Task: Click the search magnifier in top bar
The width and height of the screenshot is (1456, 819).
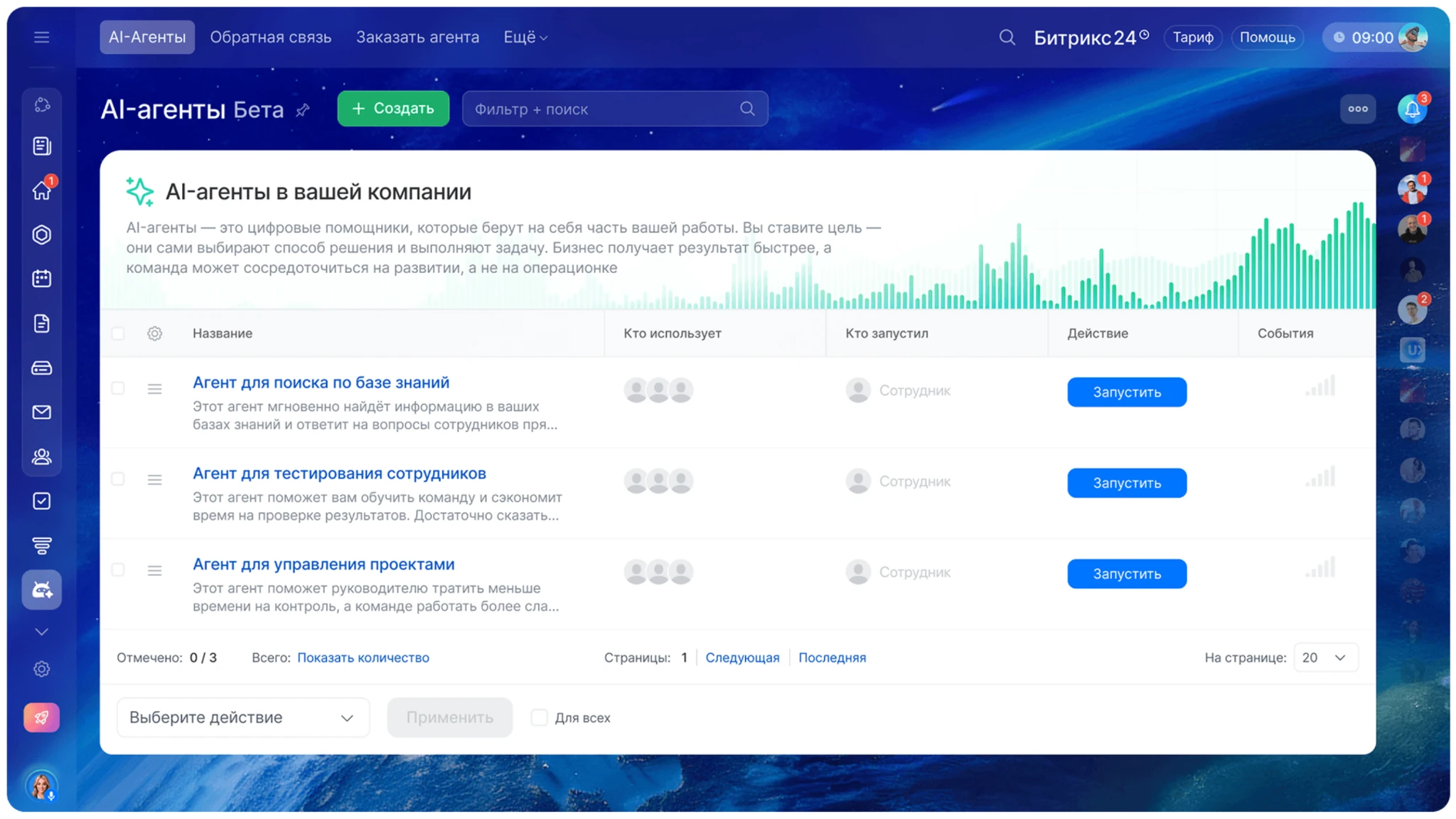Action: click(1007, 37)
